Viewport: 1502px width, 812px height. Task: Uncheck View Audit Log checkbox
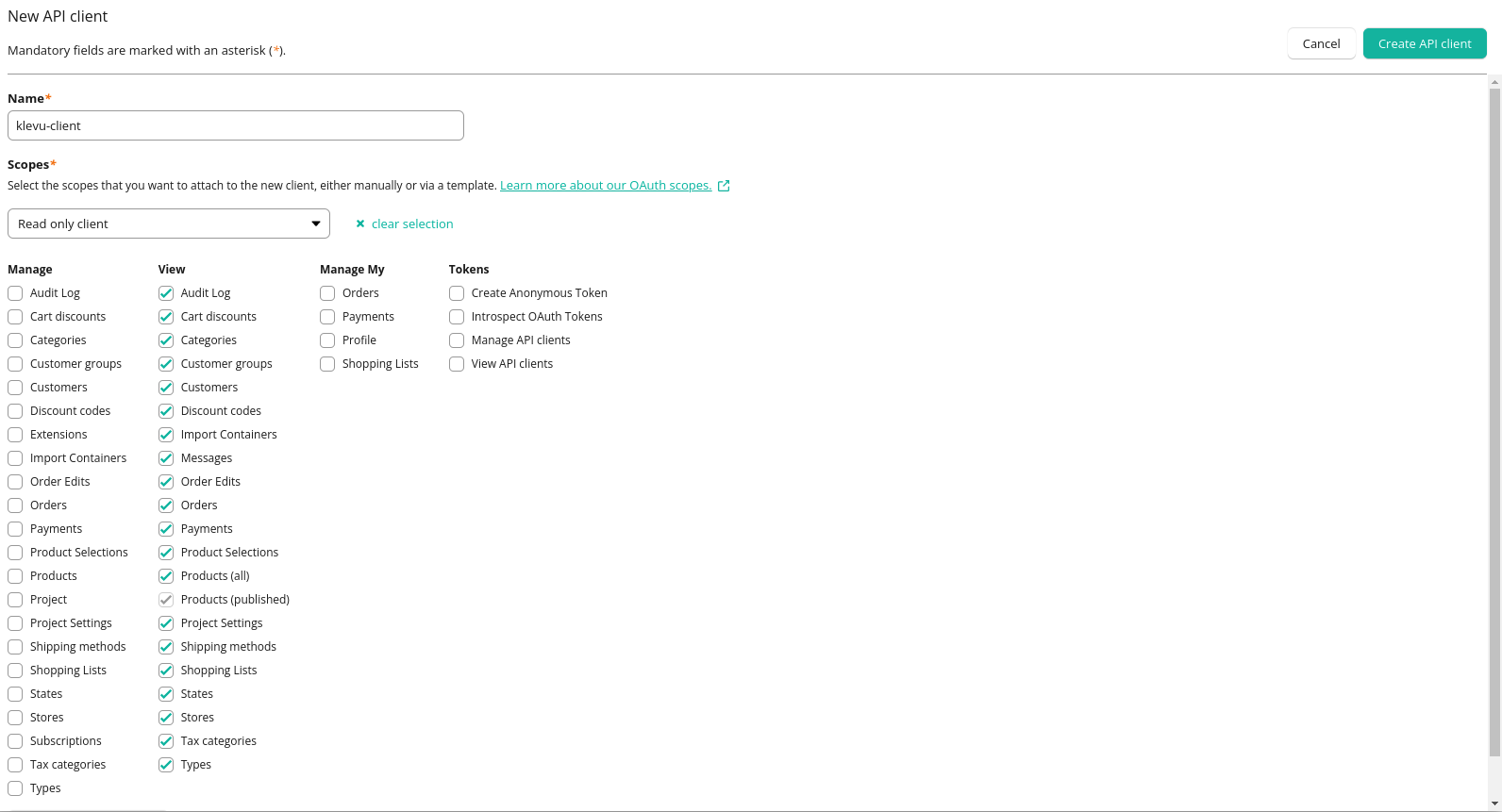pos(166,293)
